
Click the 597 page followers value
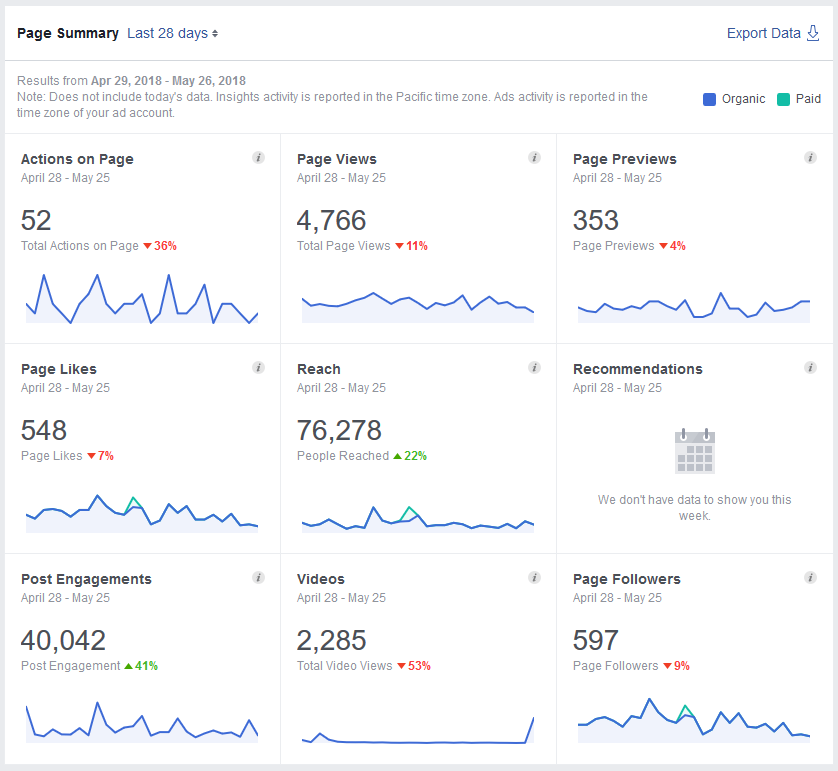point(595,640)
